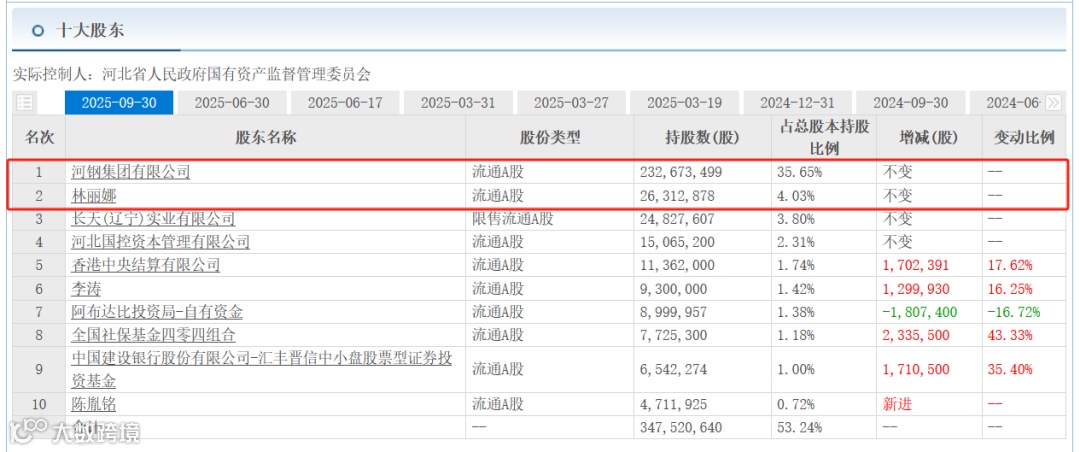This screenshot has width=1080, height=452.
Task: Open the 2025-06-17 tab
Action: 344,103
